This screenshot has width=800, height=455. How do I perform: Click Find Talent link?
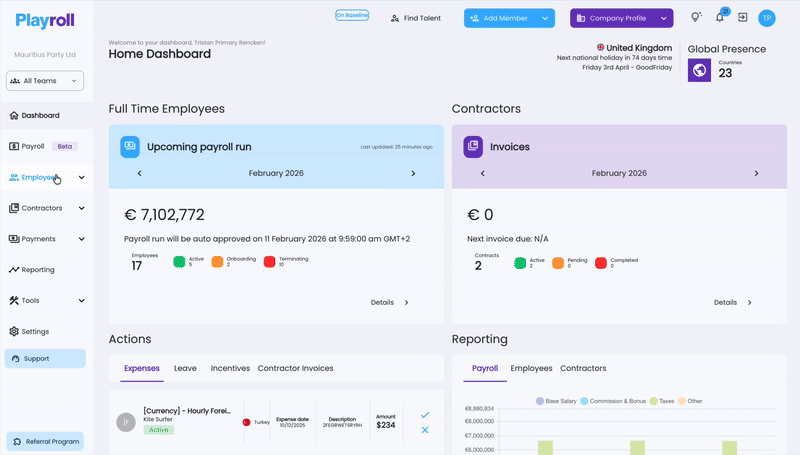[416, 18]
